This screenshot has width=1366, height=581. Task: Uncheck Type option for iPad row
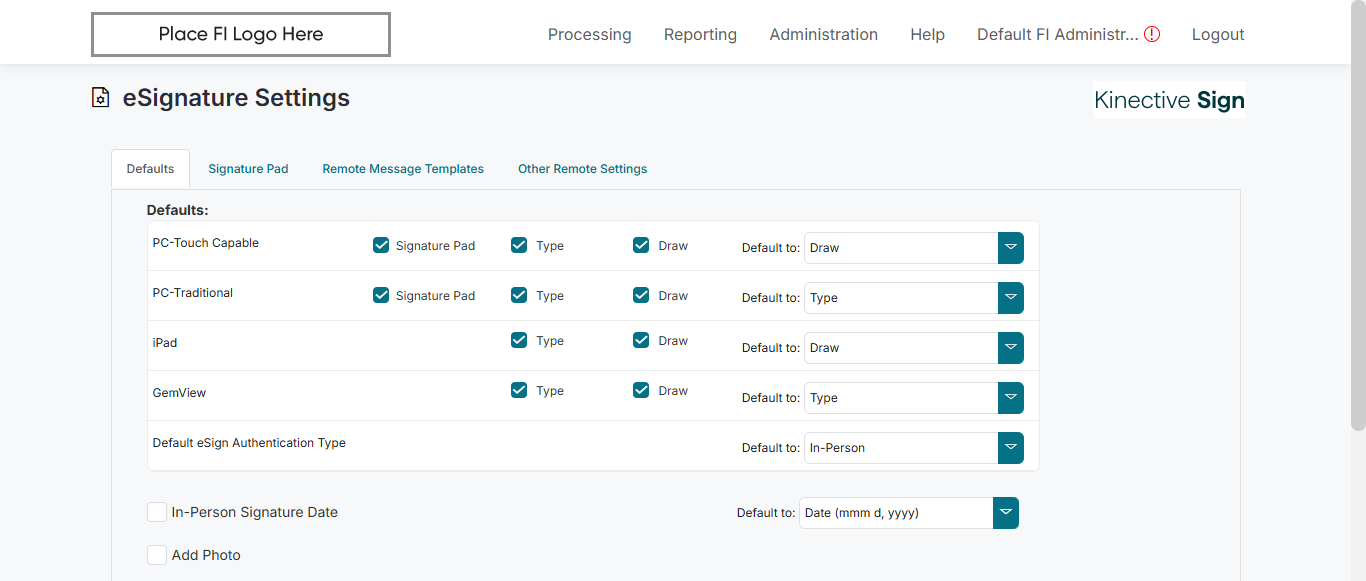519,340
